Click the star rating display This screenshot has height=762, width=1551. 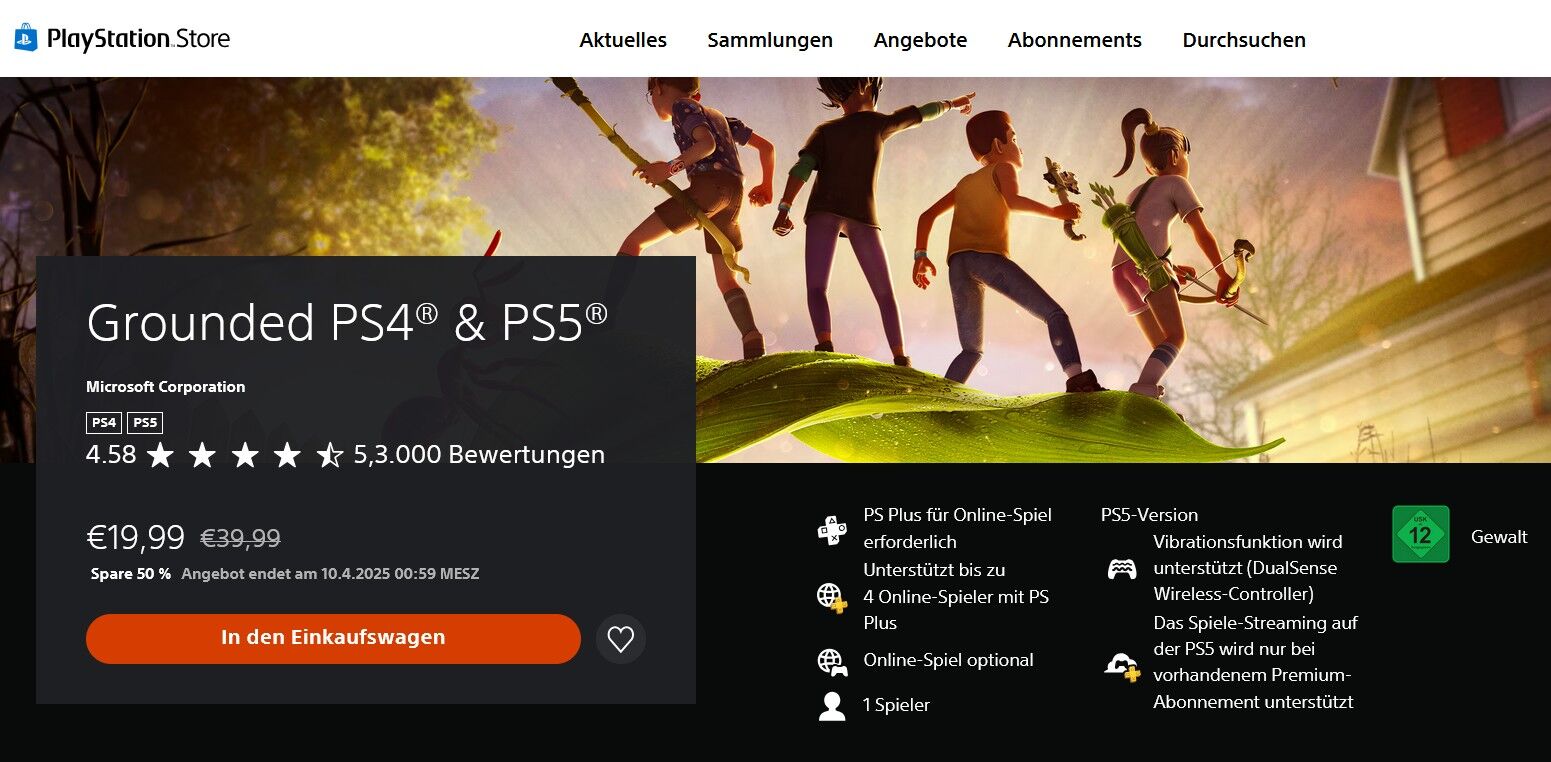[245, 456]
